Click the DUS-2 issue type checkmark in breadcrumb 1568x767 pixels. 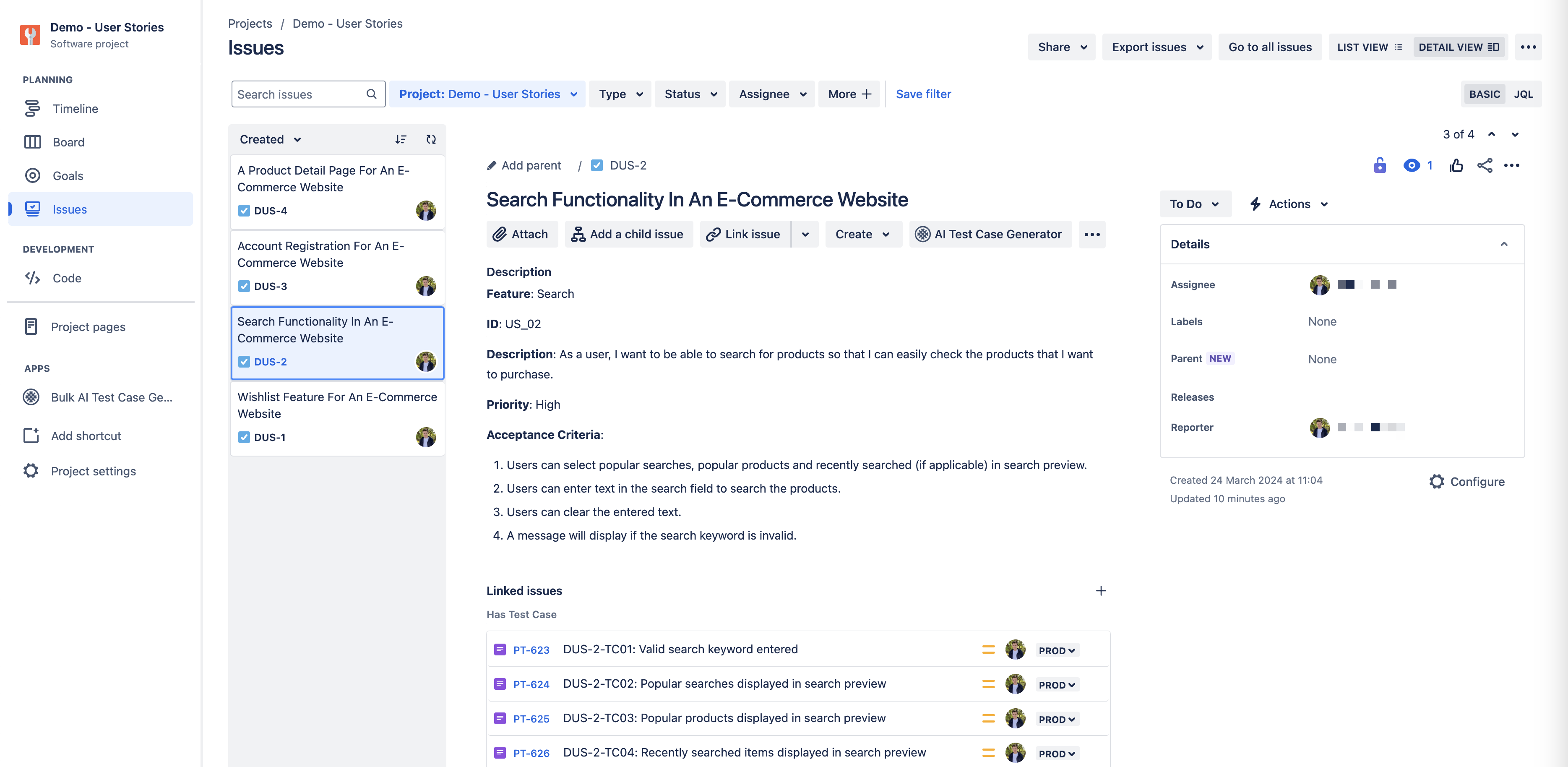pyautogui.click(x=597, y=165)
